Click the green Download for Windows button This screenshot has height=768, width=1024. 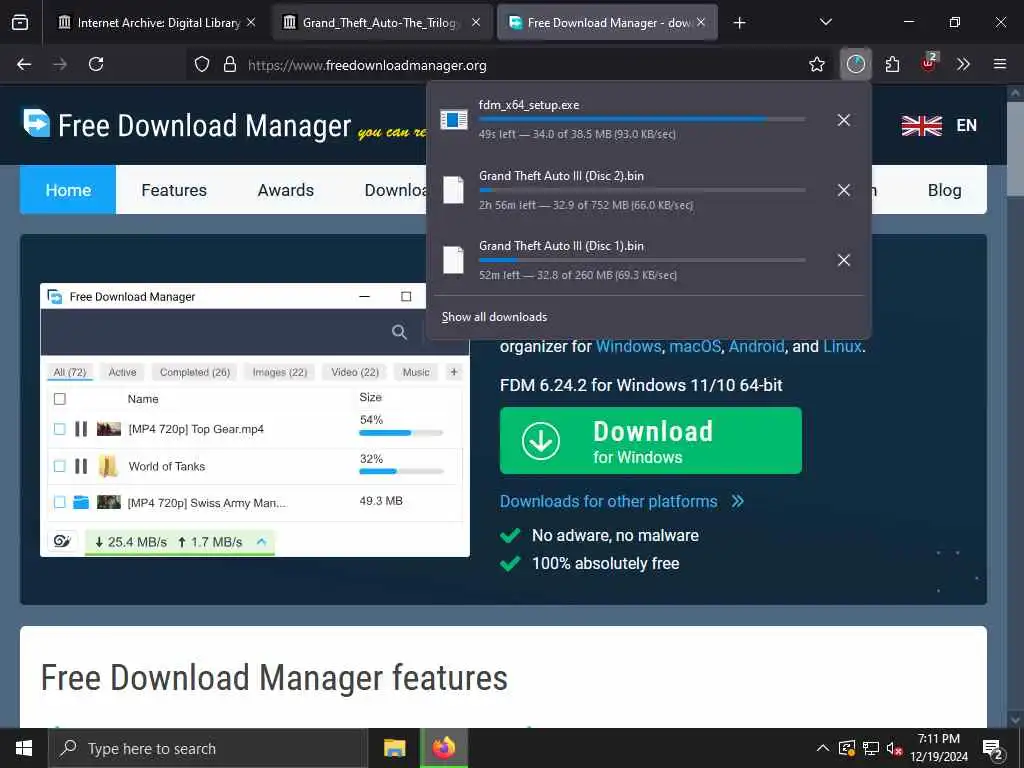650,440
